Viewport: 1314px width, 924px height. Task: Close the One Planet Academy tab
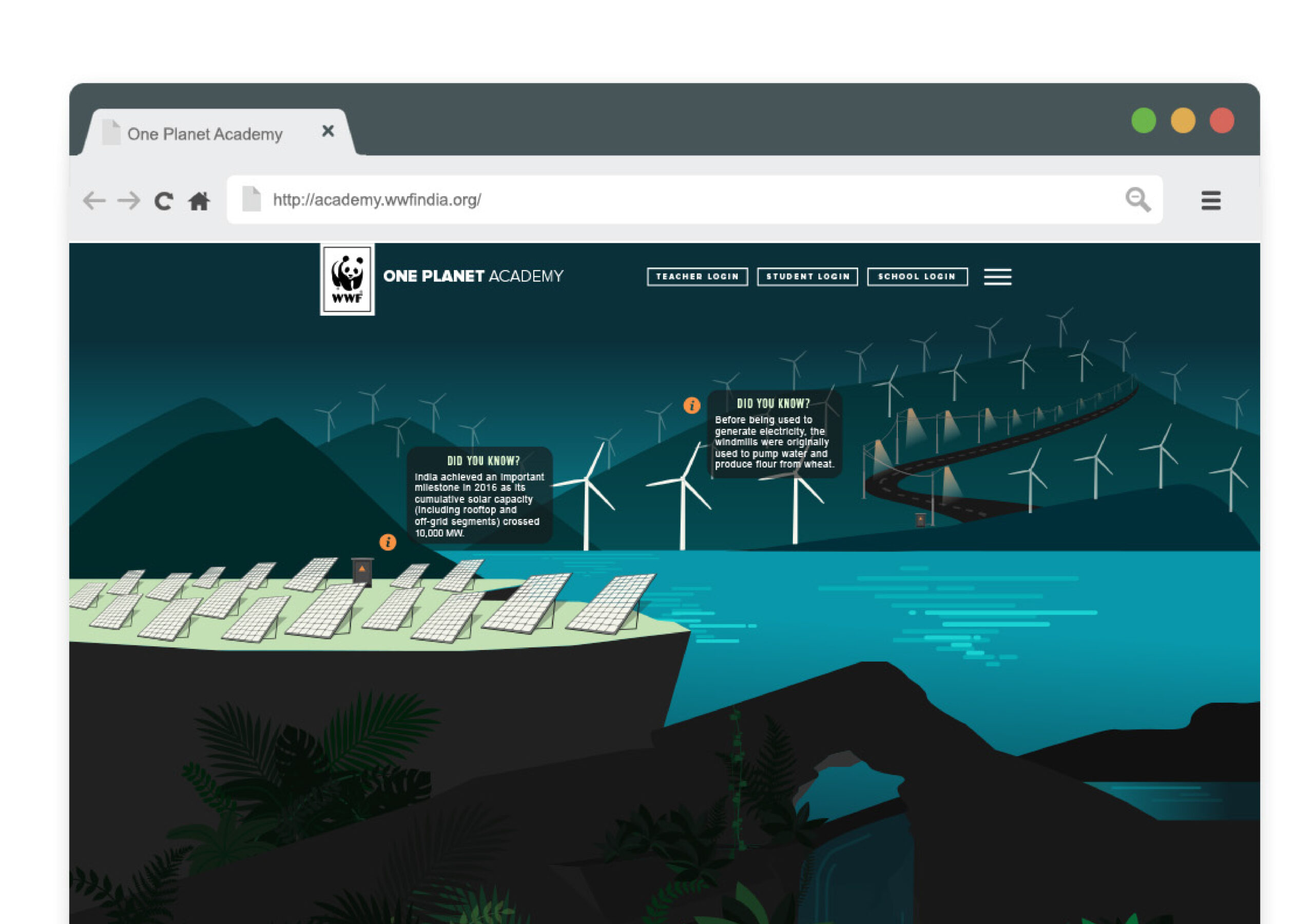point(328,131)
